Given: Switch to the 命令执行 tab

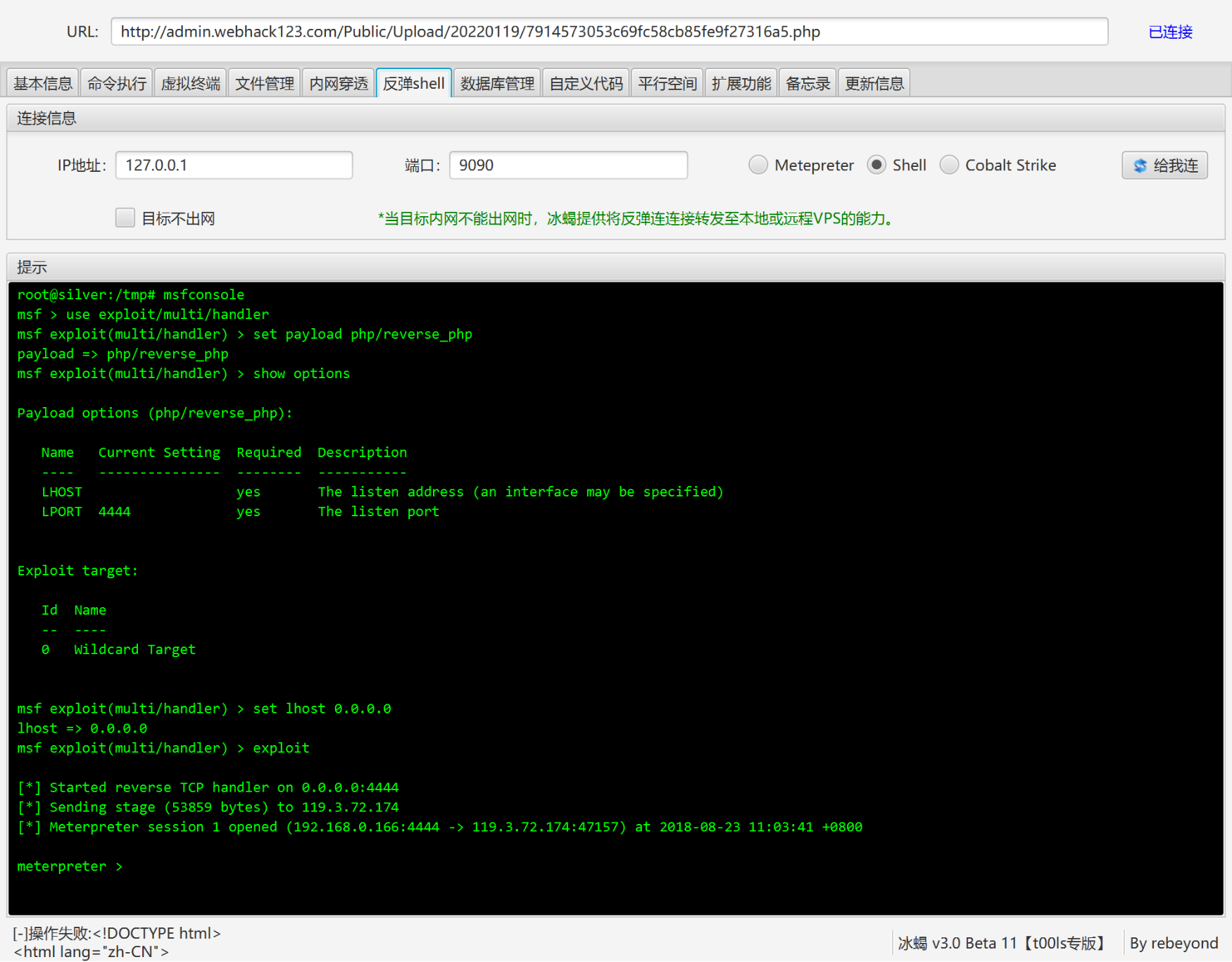Looking at the screenshot, I should [x=117, y=83].
